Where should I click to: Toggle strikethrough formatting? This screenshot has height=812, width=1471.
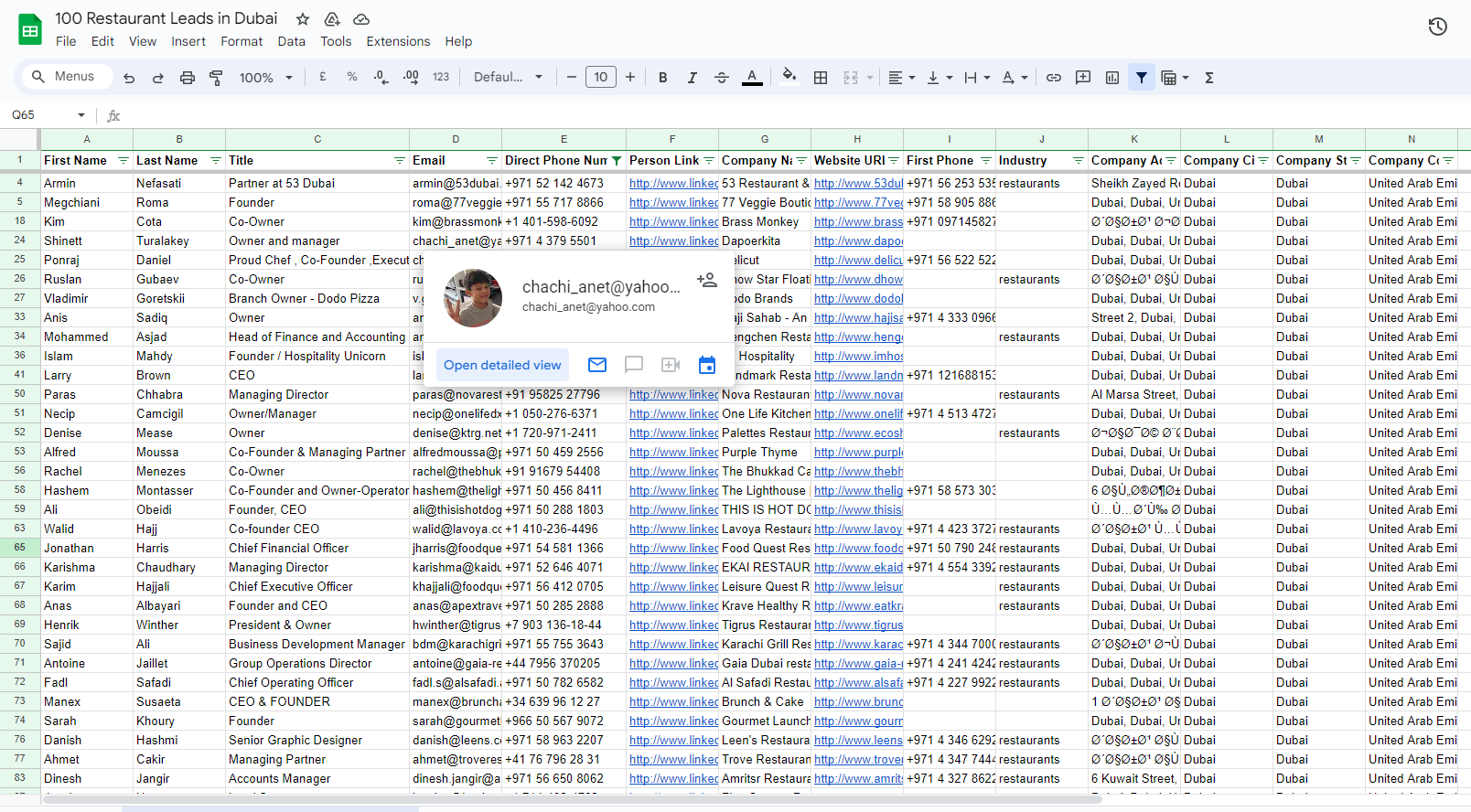point(722,78)
